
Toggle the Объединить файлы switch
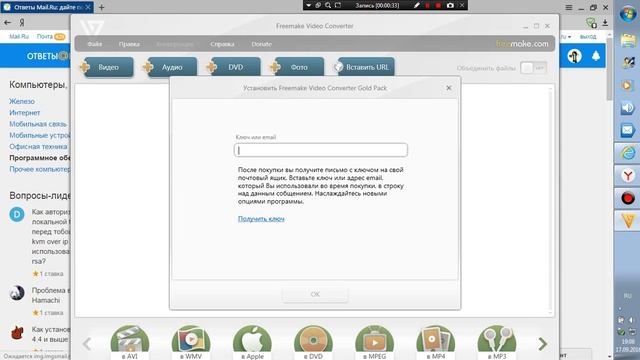[533, 68]
